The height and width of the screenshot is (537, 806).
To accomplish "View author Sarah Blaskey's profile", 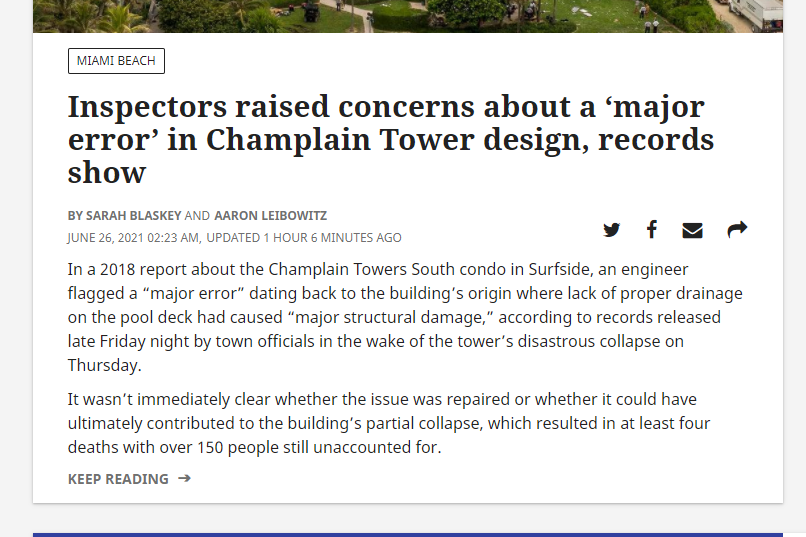I will [x=134, y=216].
